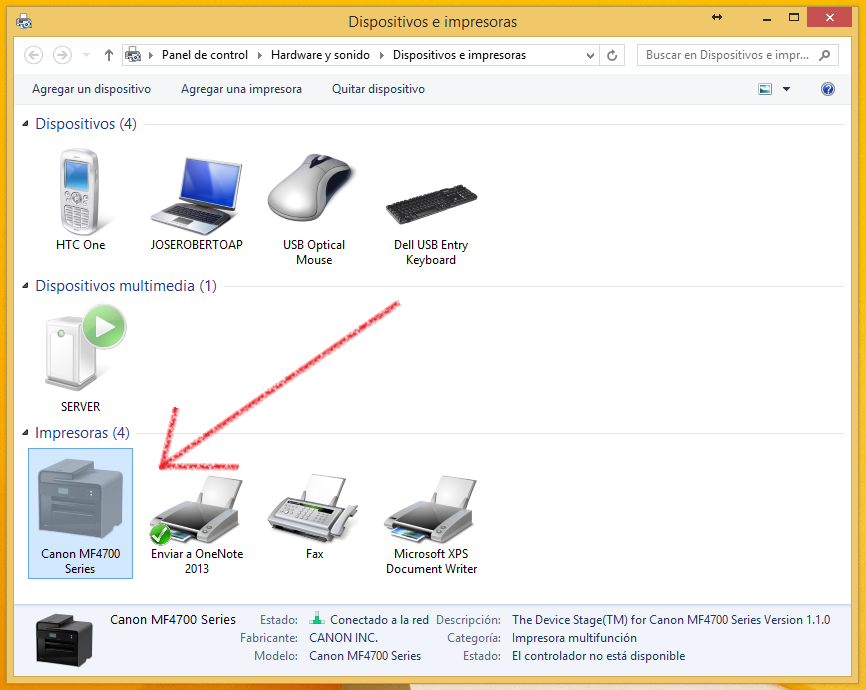Minimize the Dispositivos e impresoras window
The image size is (866, 690).
pos(767,18)
